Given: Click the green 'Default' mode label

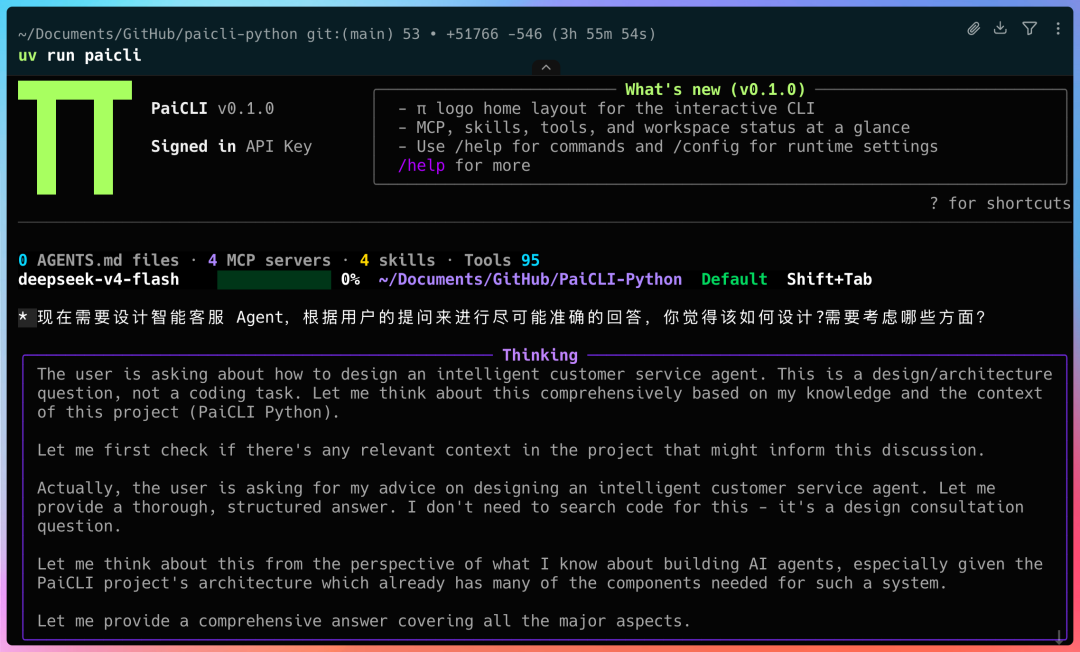Looking at the screenshot, I should (734, 280).
